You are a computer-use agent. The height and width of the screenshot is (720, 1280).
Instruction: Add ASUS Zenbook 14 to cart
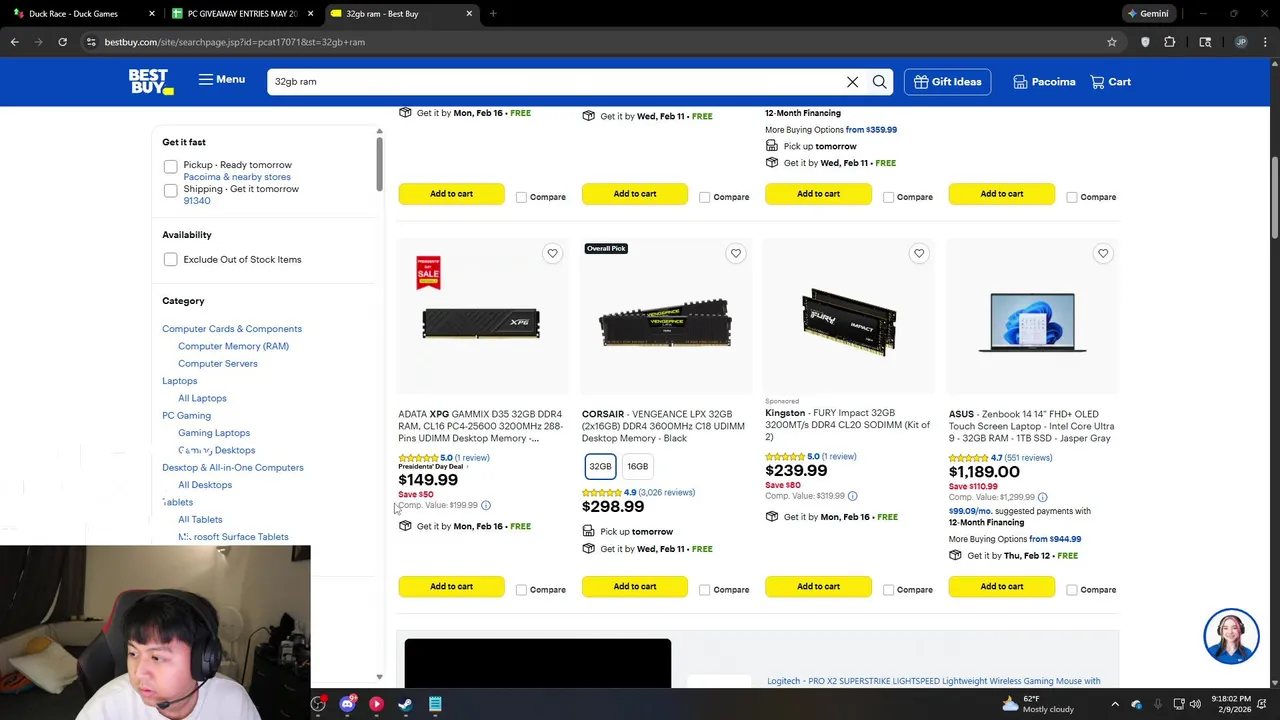pyautogui.click(x=1002, y=587)
